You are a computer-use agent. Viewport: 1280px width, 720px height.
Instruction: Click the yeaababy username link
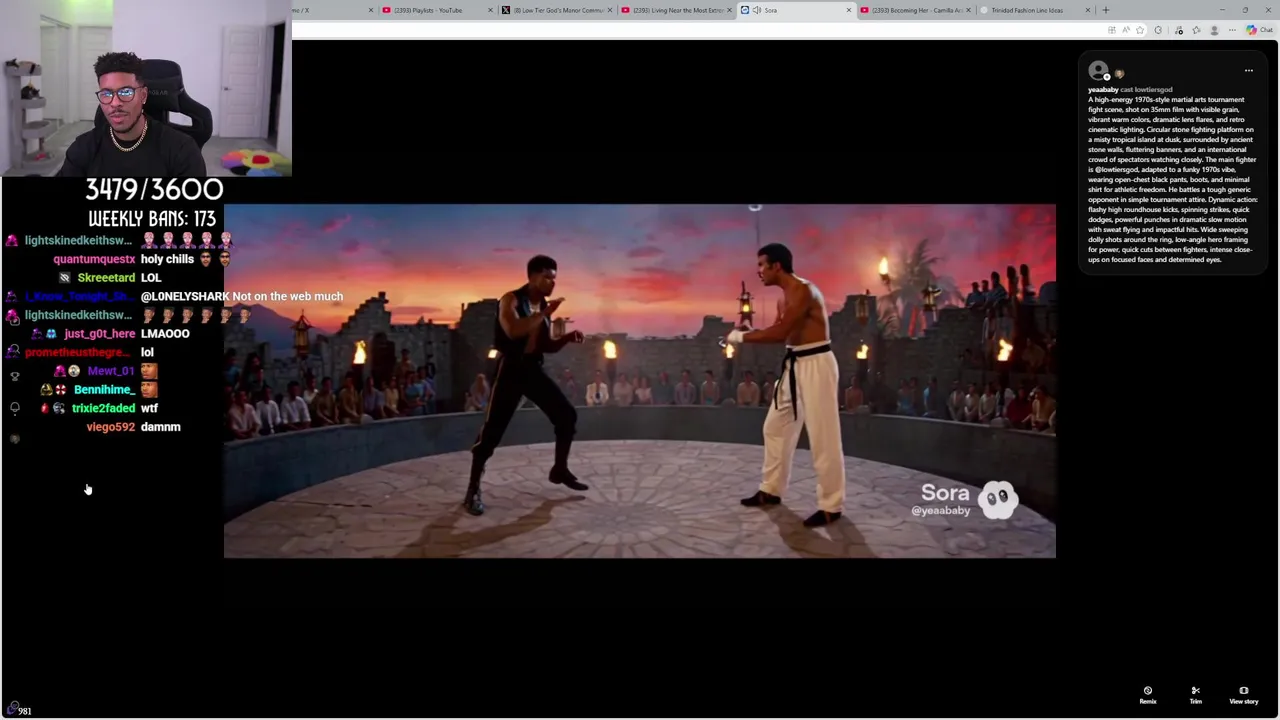(1103, 90)
